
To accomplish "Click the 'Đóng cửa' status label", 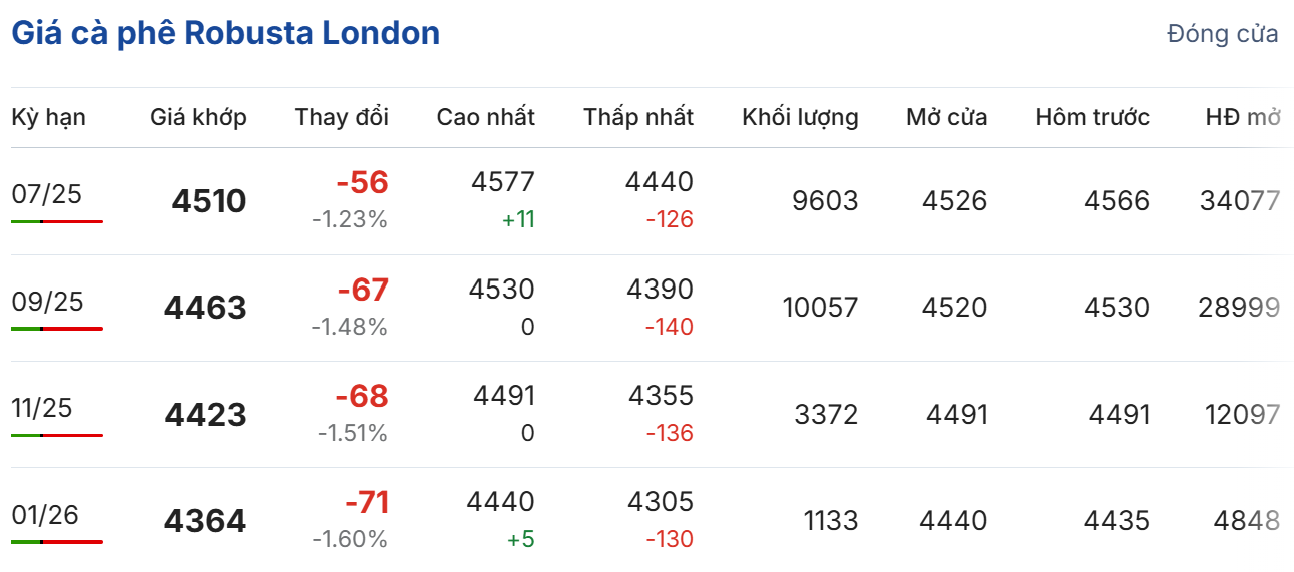I will click(x=1222, y=34).
